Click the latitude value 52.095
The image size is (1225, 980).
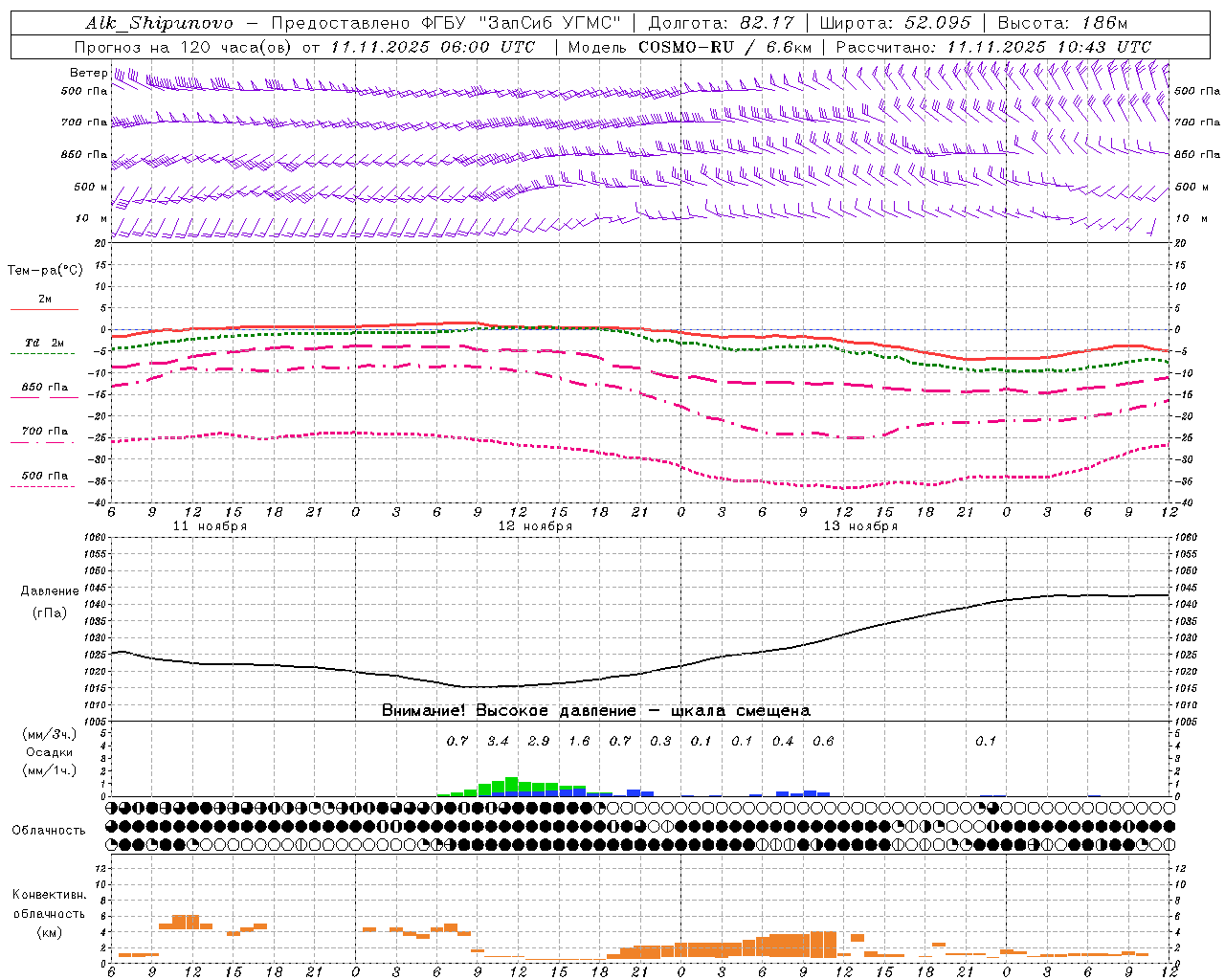click(937, 23)
